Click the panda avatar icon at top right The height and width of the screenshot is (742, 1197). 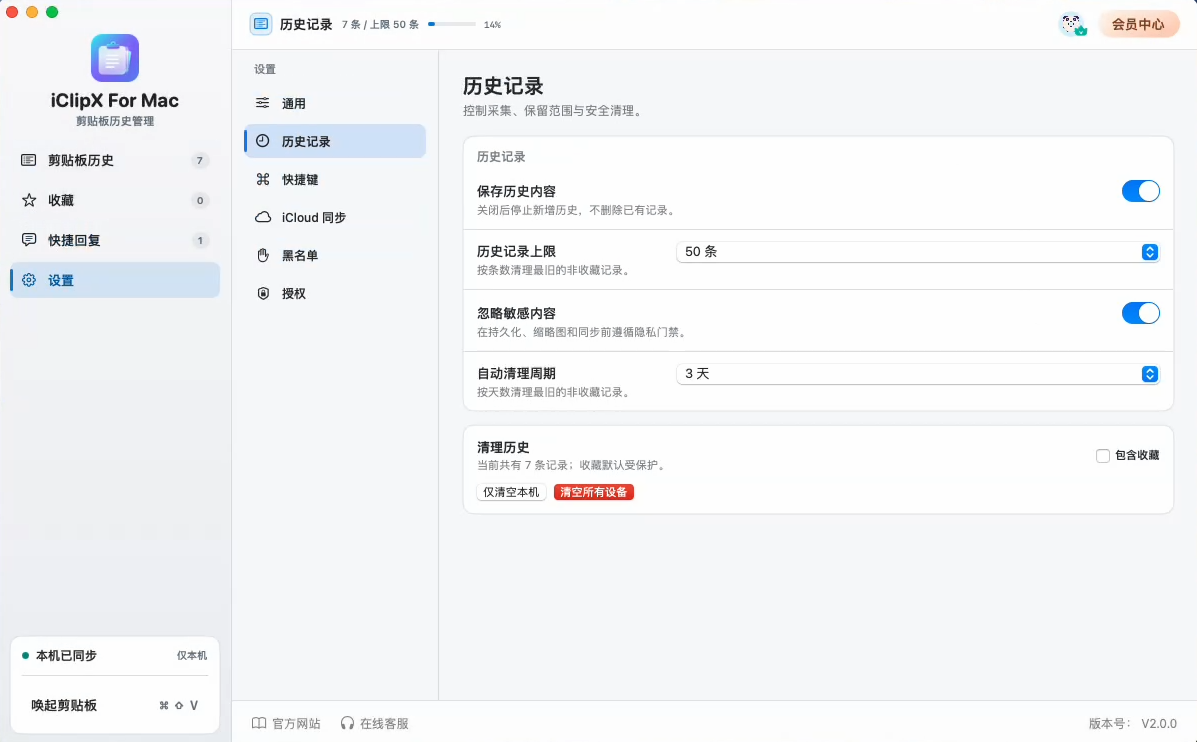[1073, 24]
